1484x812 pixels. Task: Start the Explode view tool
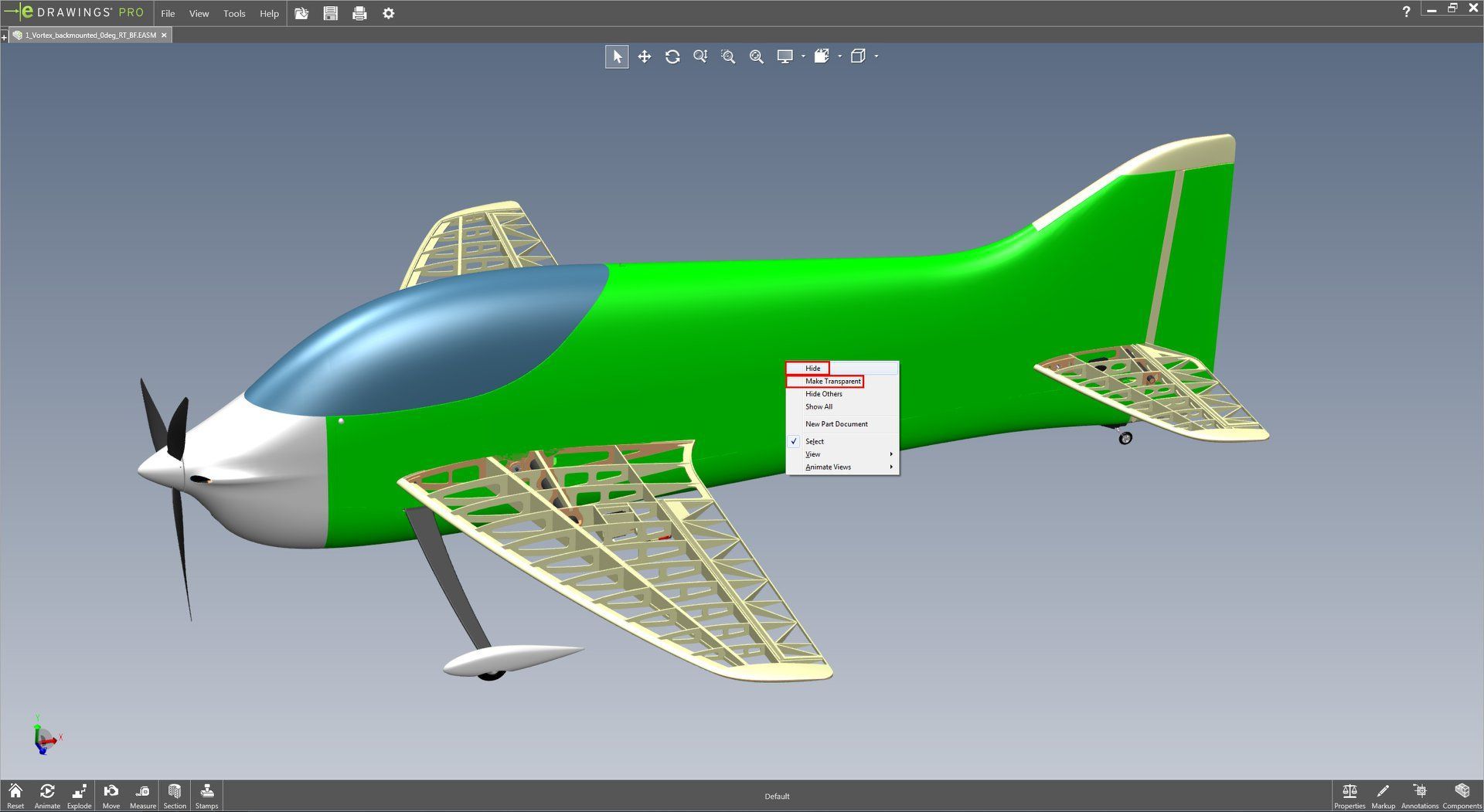click(79, 795)
